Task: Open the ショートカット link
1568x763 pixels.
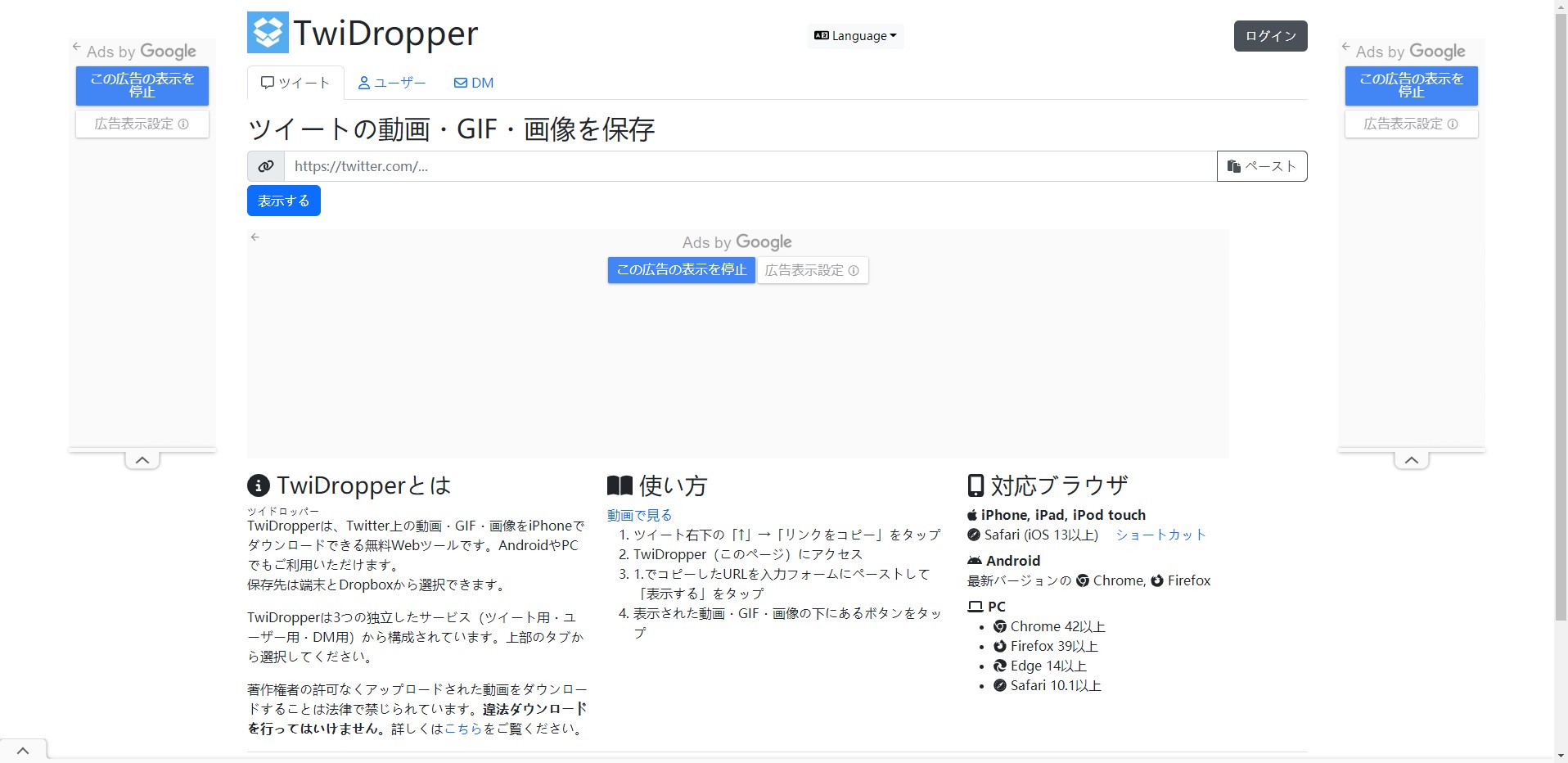Action: point(1161,535)
